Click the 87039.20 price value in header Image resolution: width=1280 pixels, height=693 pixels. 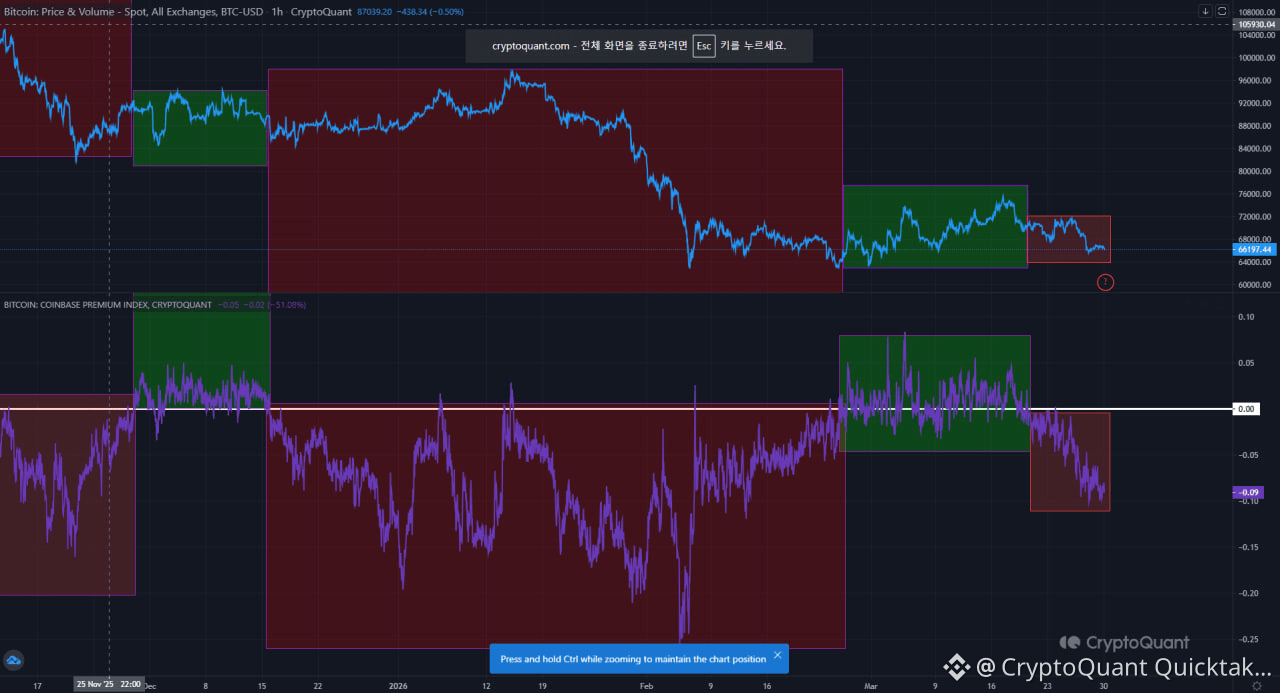[372, 11]
